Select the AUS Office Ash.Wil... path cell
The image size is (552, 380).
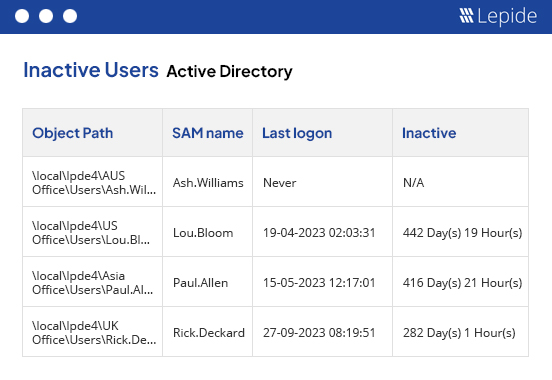93,182
